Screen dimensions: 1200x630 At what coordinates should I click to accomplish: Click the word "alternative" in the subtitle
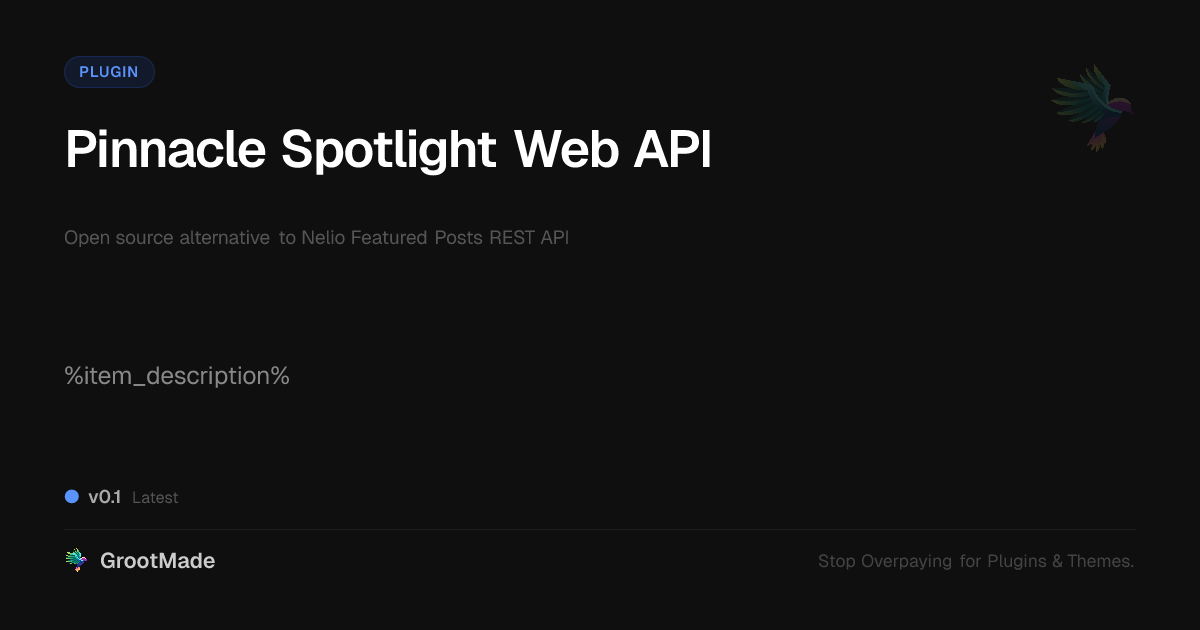click(224, 238)
